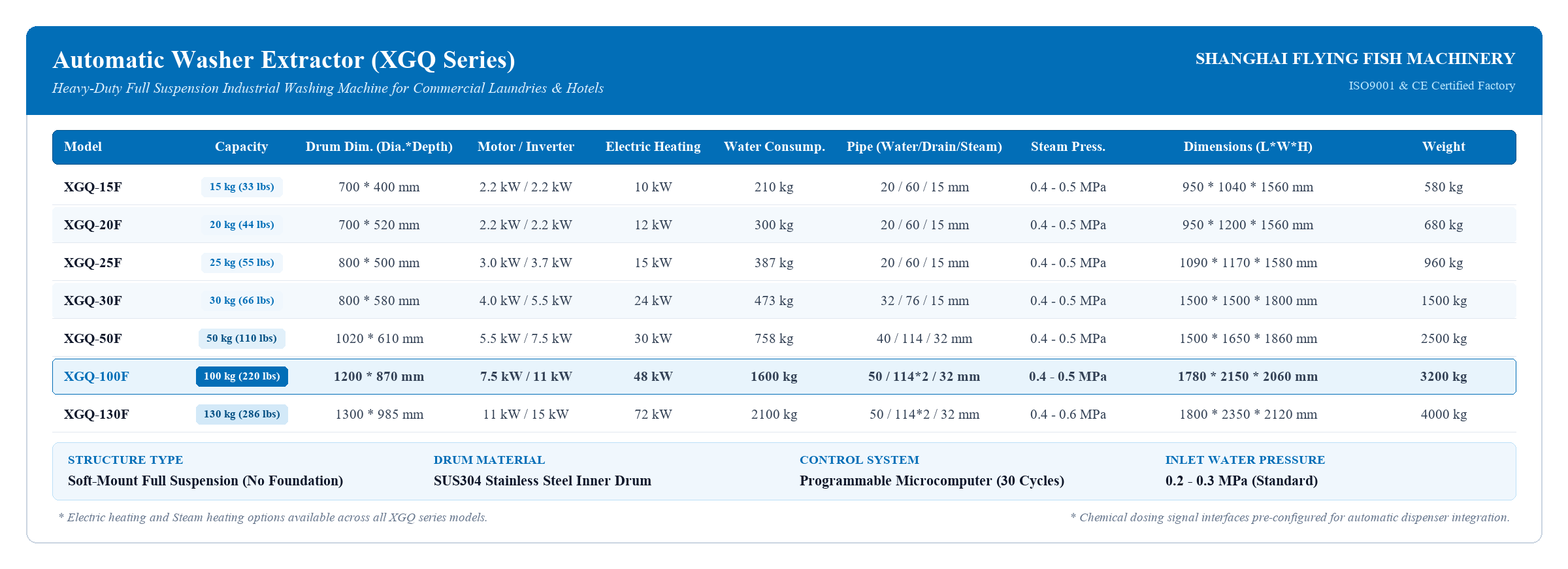Click the '1200 * 870 mm' drum dimension

pos(379,376)
